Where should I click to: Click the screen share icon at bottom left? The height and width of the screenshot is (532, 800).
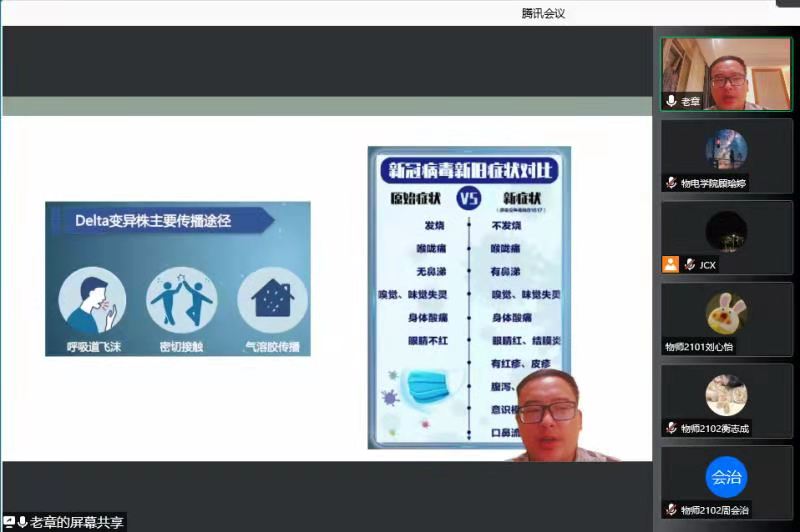[x=9, y=522]
